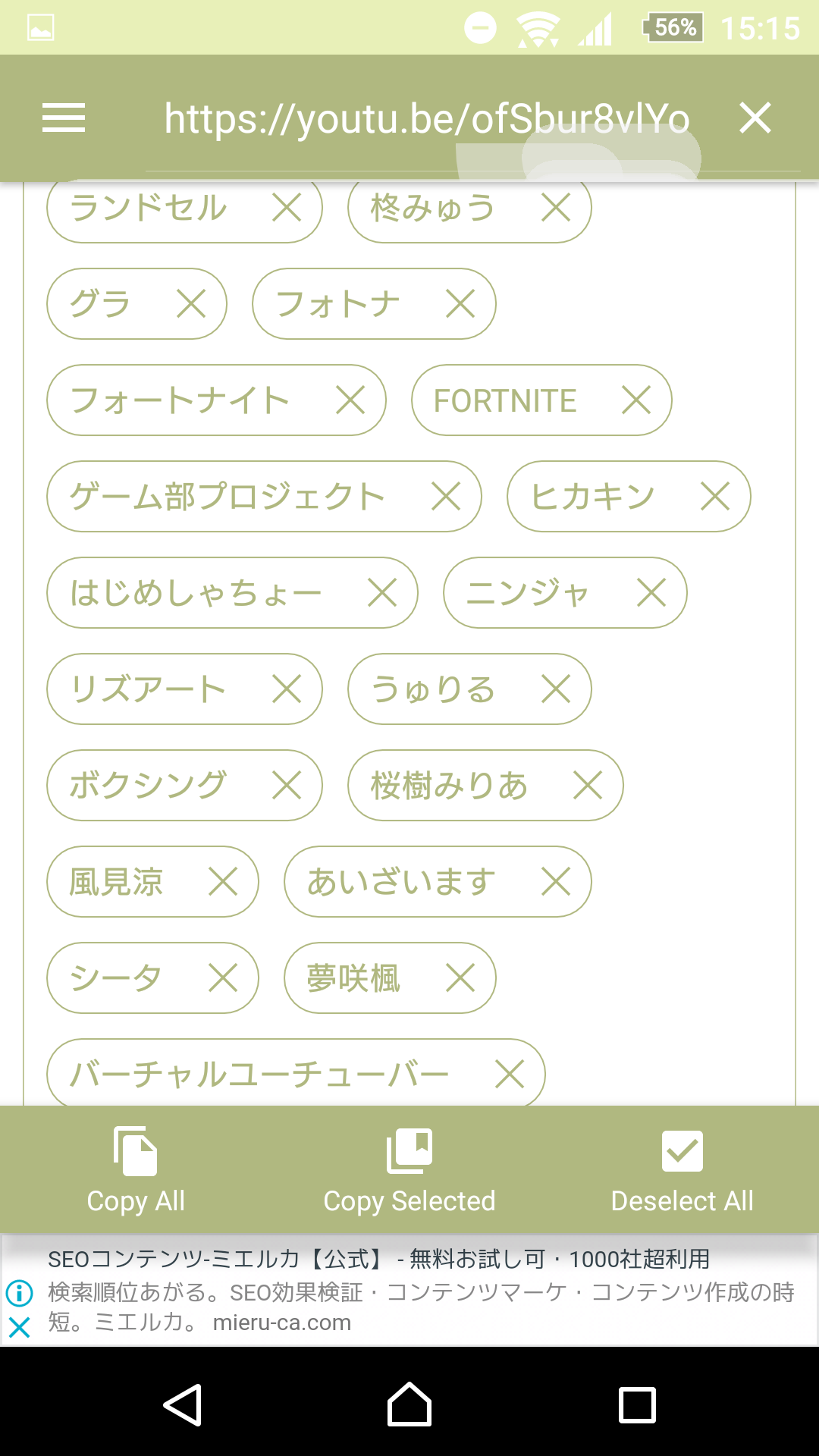Remove the バーチャルユーチューバー tag
Screen dimensions: 819x1456
click(510, 1075)
